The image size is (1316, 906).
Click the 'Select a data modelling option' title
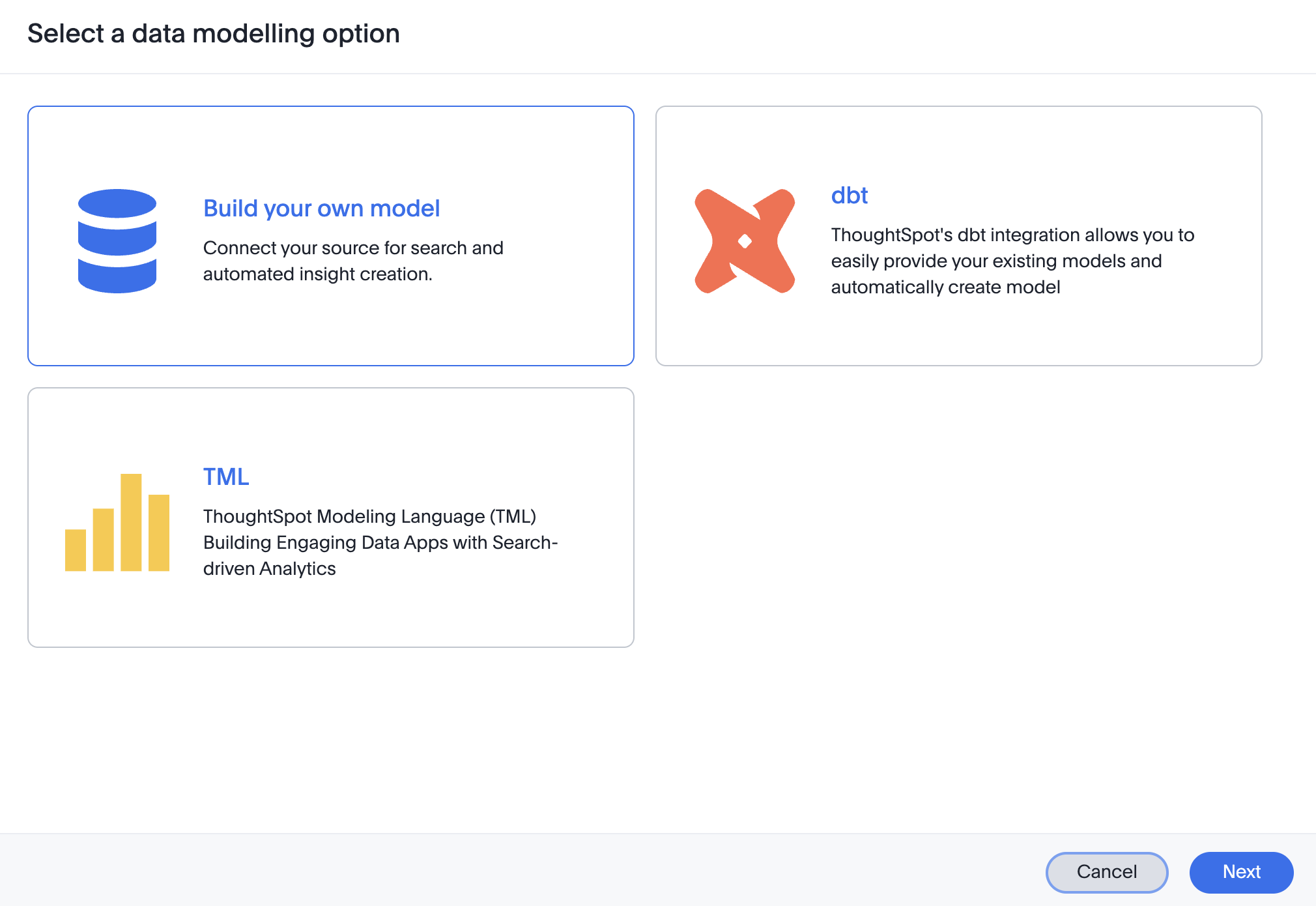click(x=214, y=34)
